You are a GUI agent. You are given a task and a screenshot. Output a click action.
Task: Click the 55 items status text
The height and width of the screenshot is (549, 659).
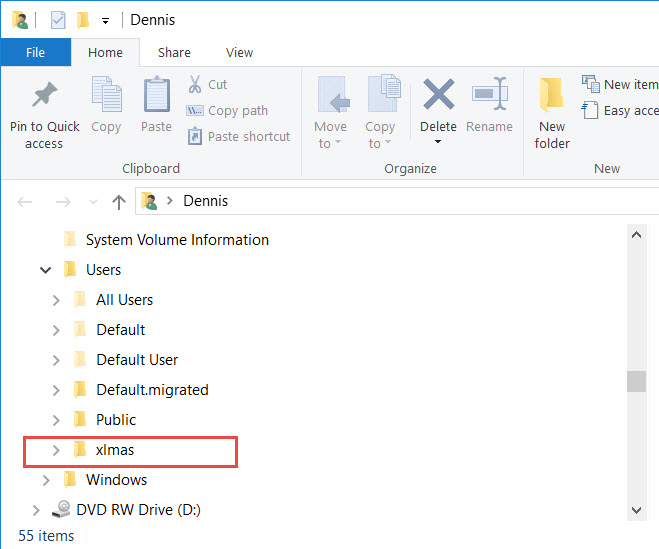tap(46, 536)
